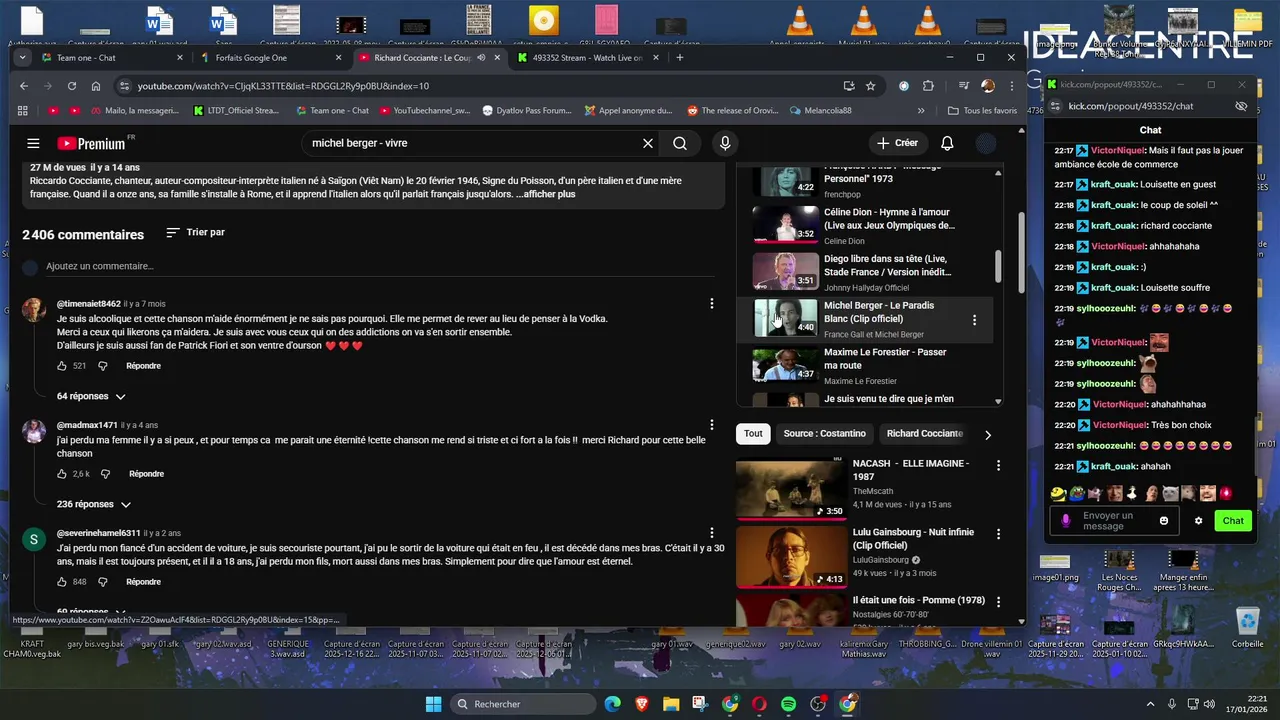Open Dyatlov Pass Forum bookmark
The image size is (1280, 720).
click(x=527, y=111)
